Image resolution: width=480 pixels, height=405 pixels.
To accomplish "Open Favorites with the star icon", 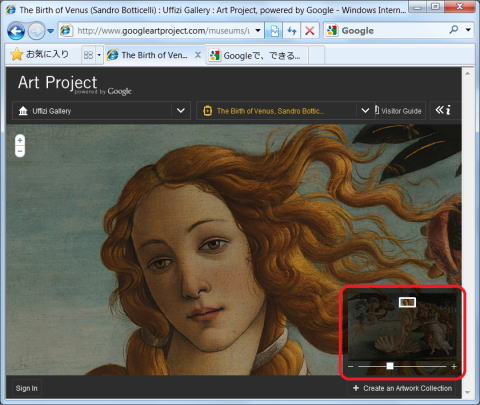I will 17,54.
